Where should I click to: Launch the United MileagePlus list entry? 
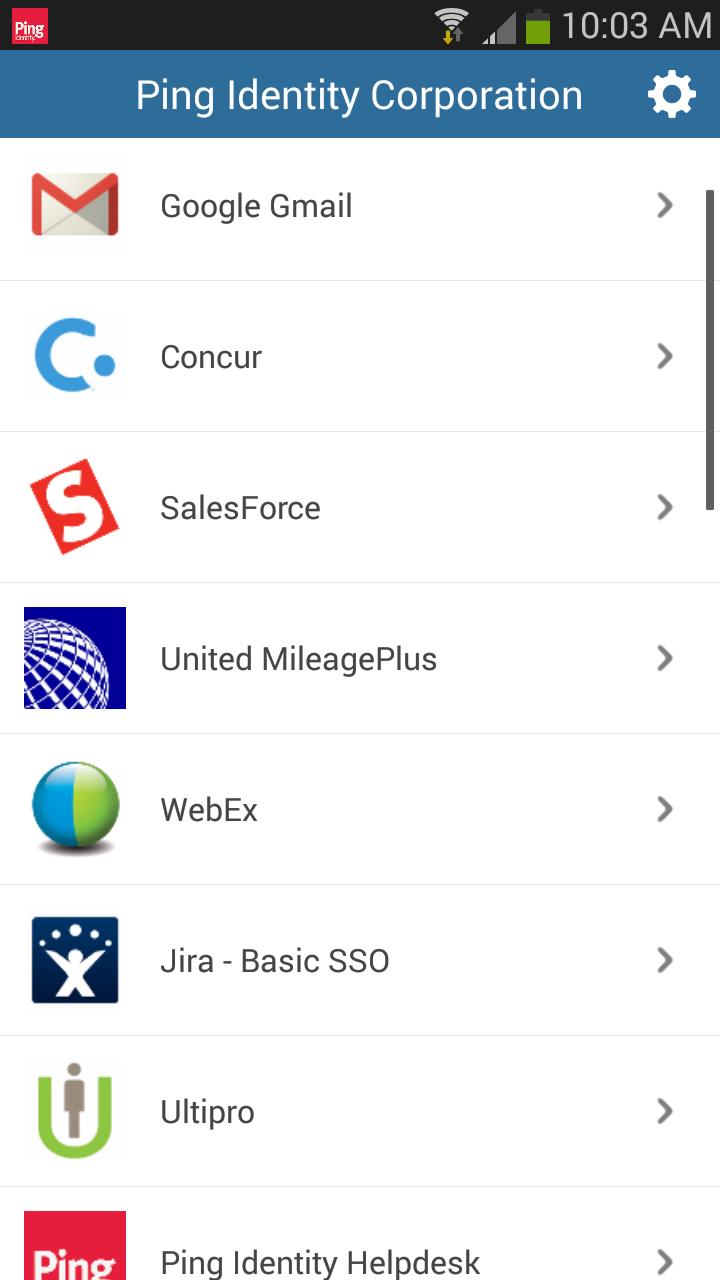360,658
